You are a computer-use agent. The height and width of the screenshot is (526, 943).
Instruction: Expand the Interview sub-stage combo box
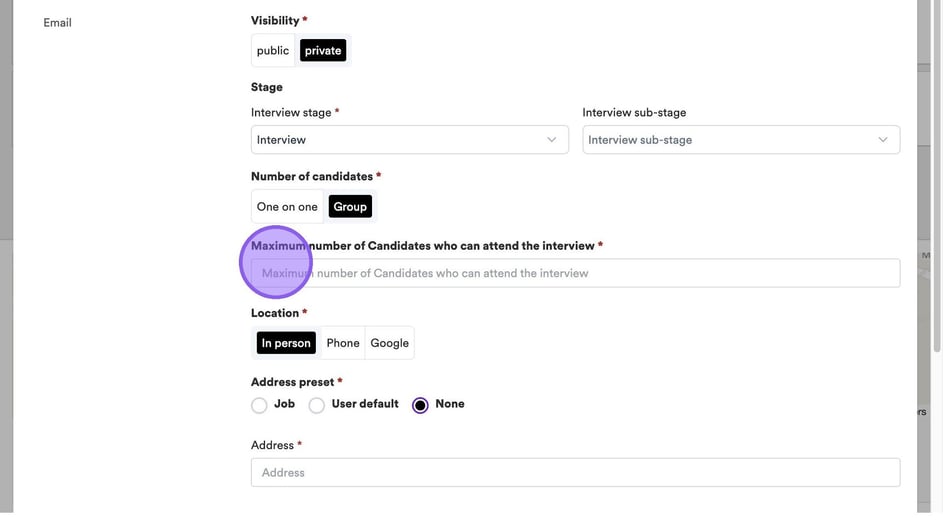coord(740,140)
